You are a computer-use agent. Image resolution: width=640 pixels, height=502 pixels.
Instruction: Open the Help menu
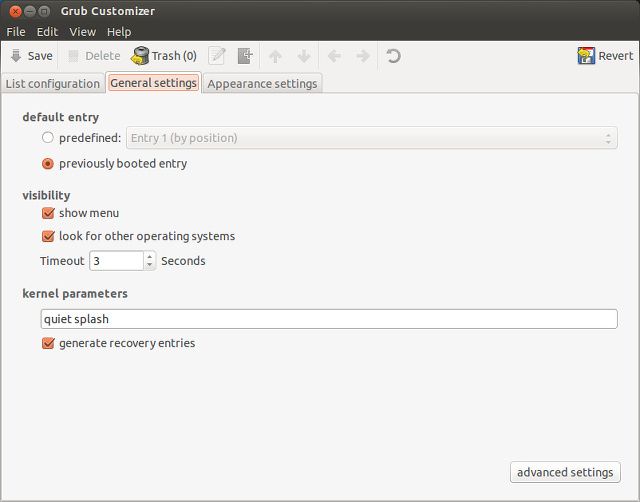(x=119, y=32)
